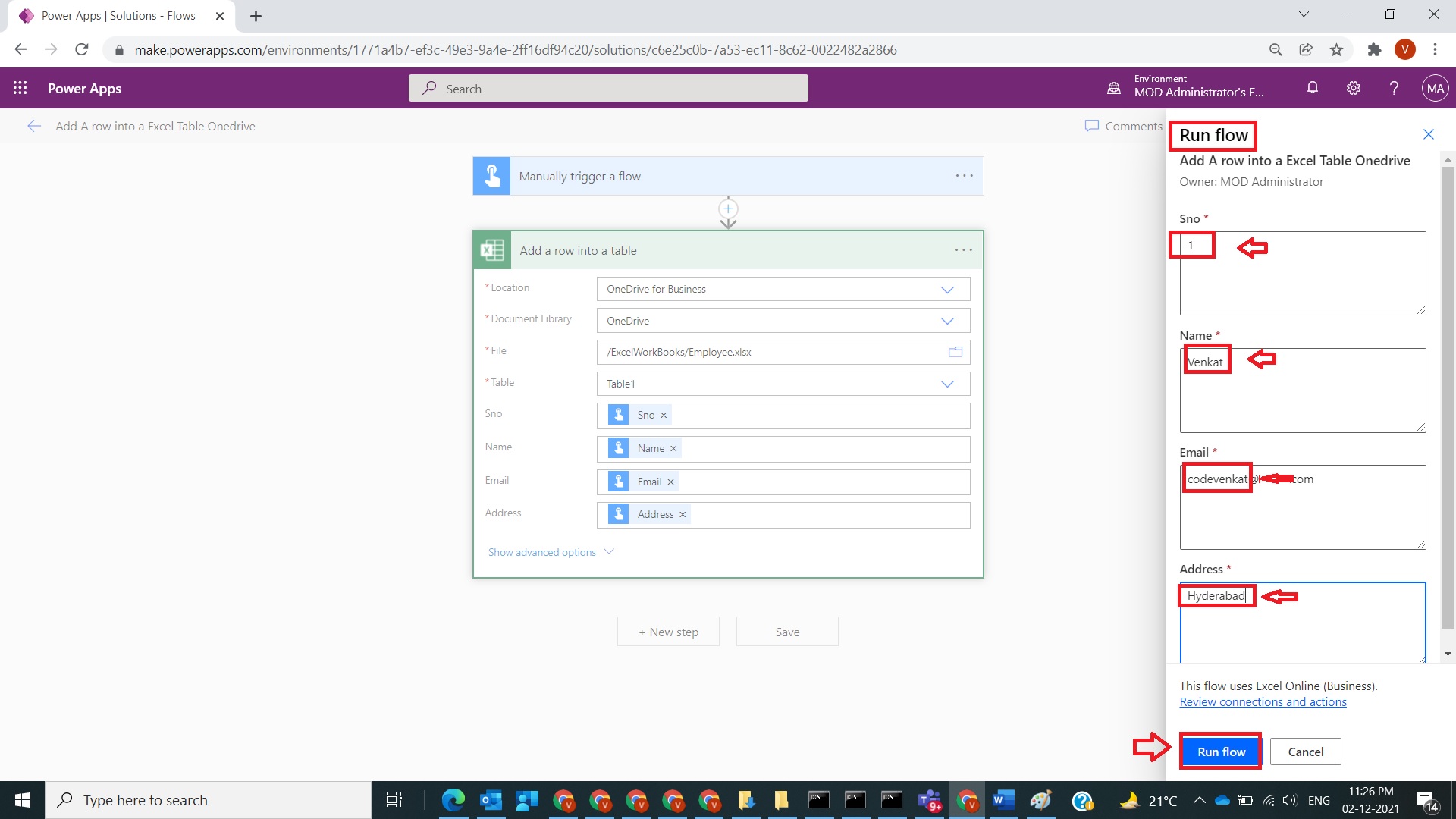Open ellipsis menu on Manually trigger card
The width and height of the screenshot is (1456, 819).
(x=964, y=176)
